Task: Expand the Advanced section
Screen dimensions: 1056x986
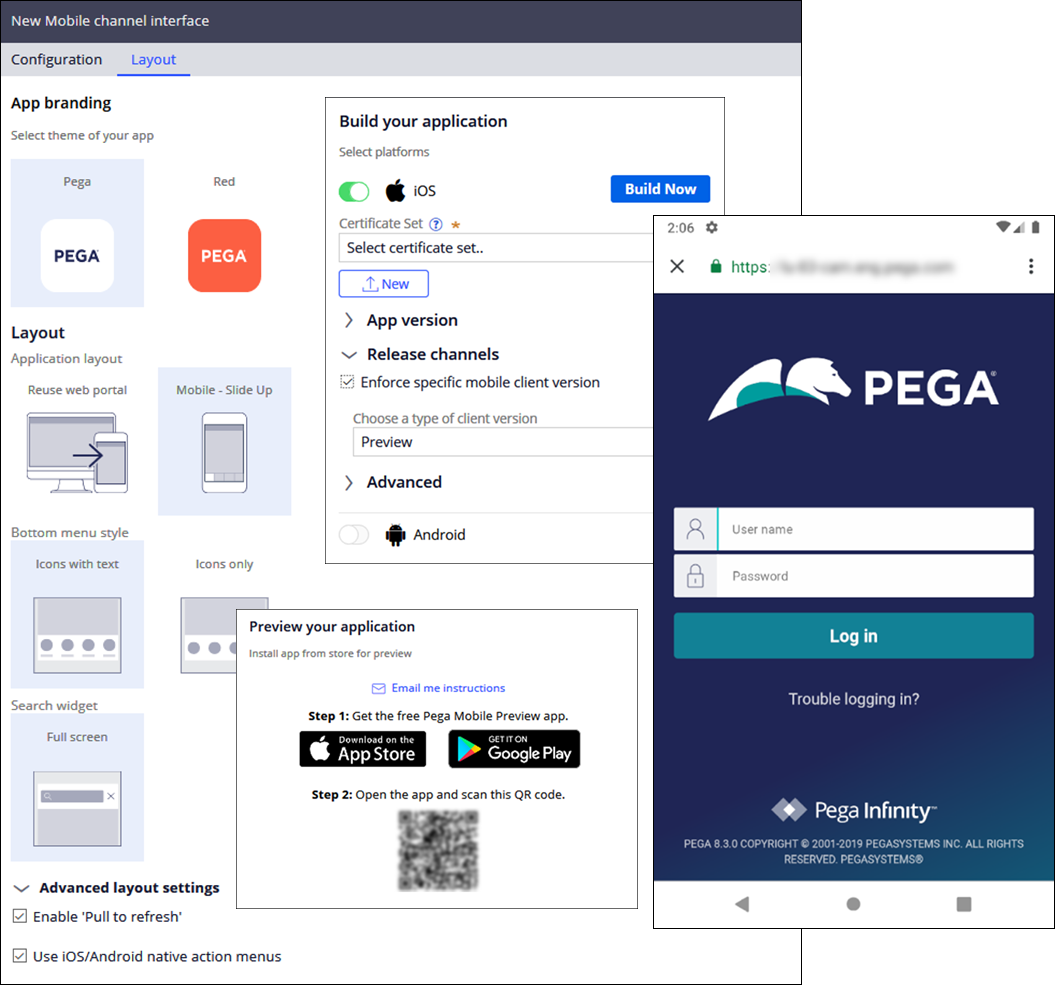Action: tap(349, 482)
